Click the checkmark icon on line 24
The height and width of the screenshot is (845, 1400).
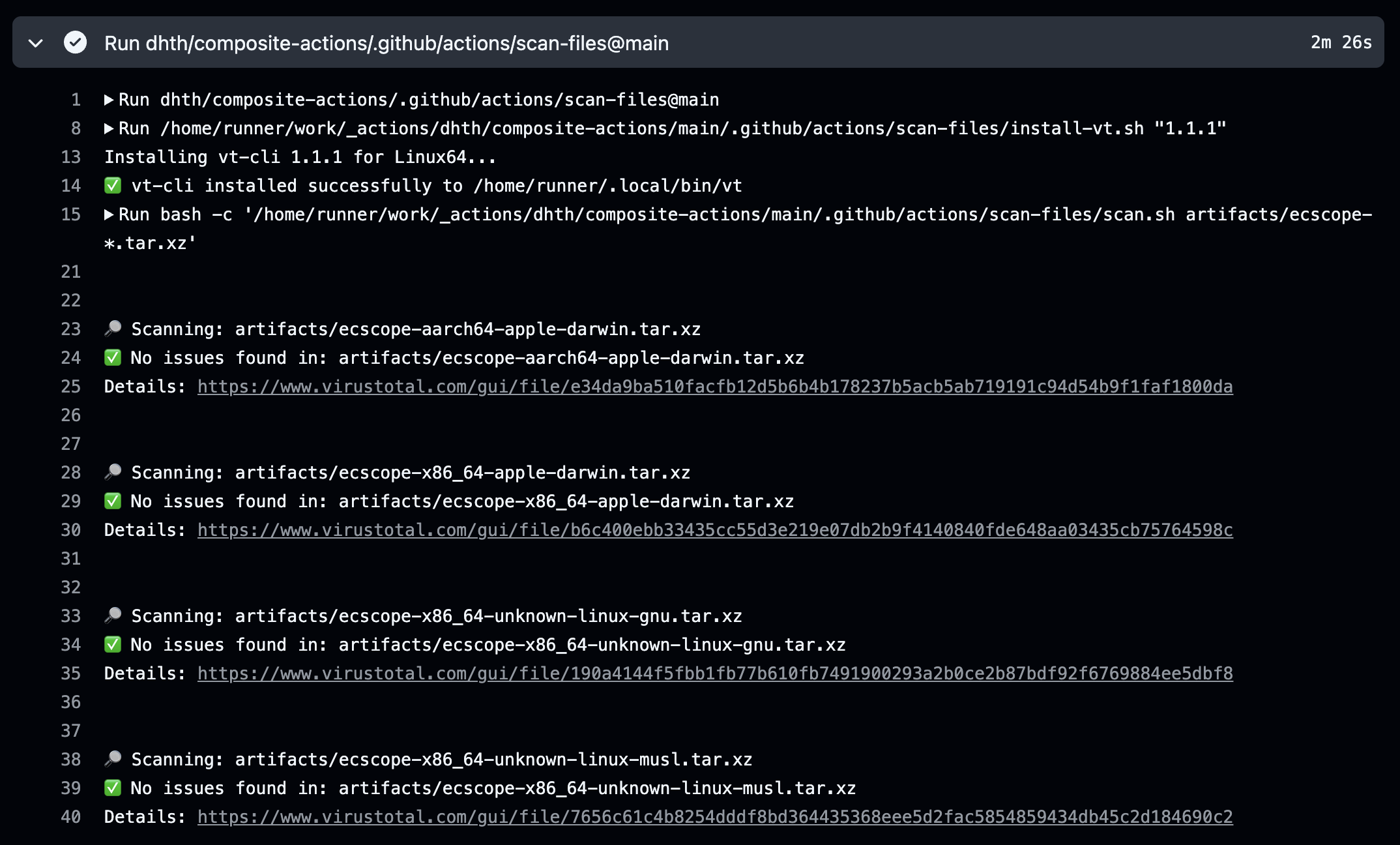(113, 357)
